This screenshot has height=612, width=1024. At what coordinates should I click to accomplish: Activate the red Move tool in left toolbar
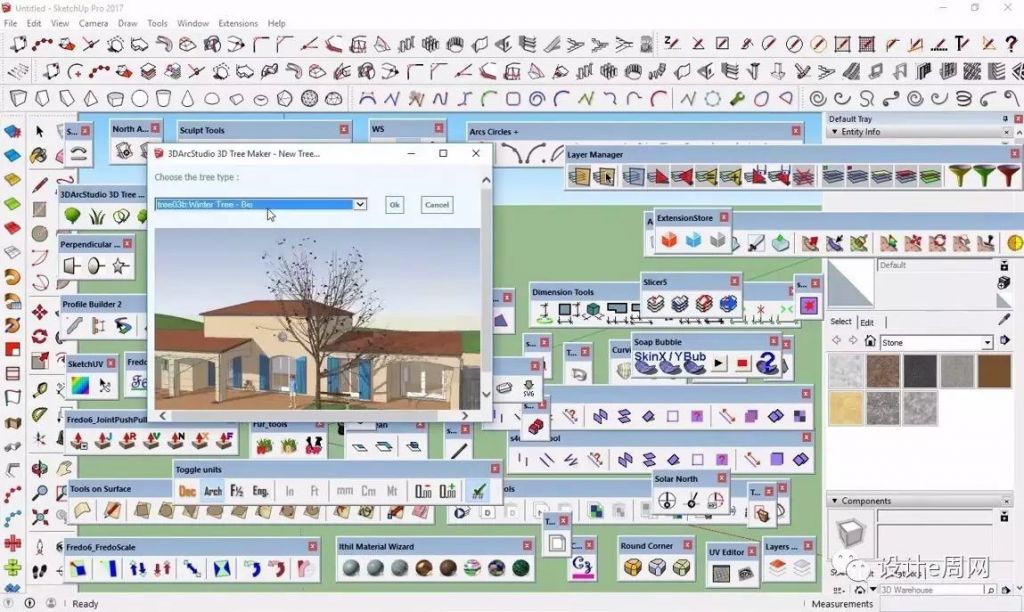tap(39, 312)
